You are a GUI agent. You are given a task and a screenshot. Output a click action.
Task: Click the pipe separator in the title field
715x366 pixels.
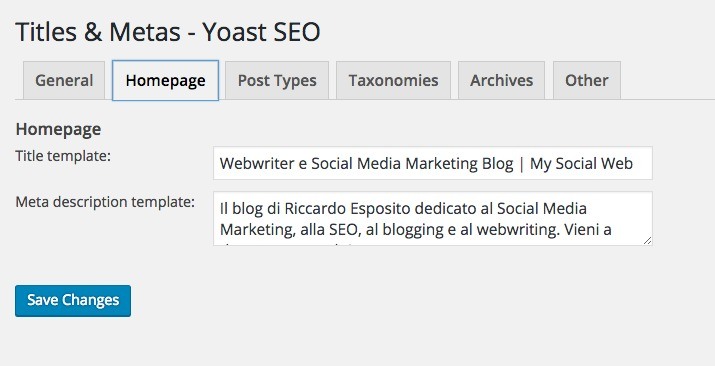pos(522,164)
